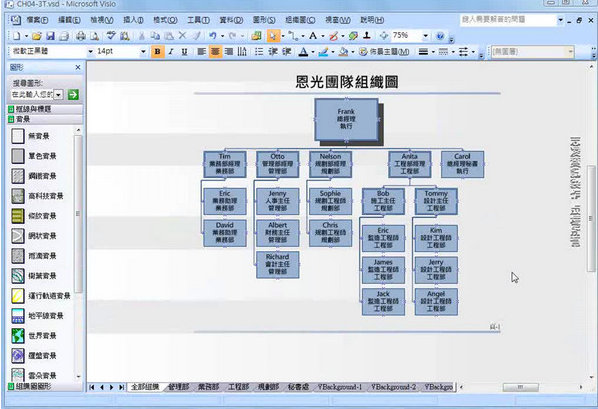Click the Open folder icon
This screenshot has height=409, width=598.
click(x=37, y=36)
